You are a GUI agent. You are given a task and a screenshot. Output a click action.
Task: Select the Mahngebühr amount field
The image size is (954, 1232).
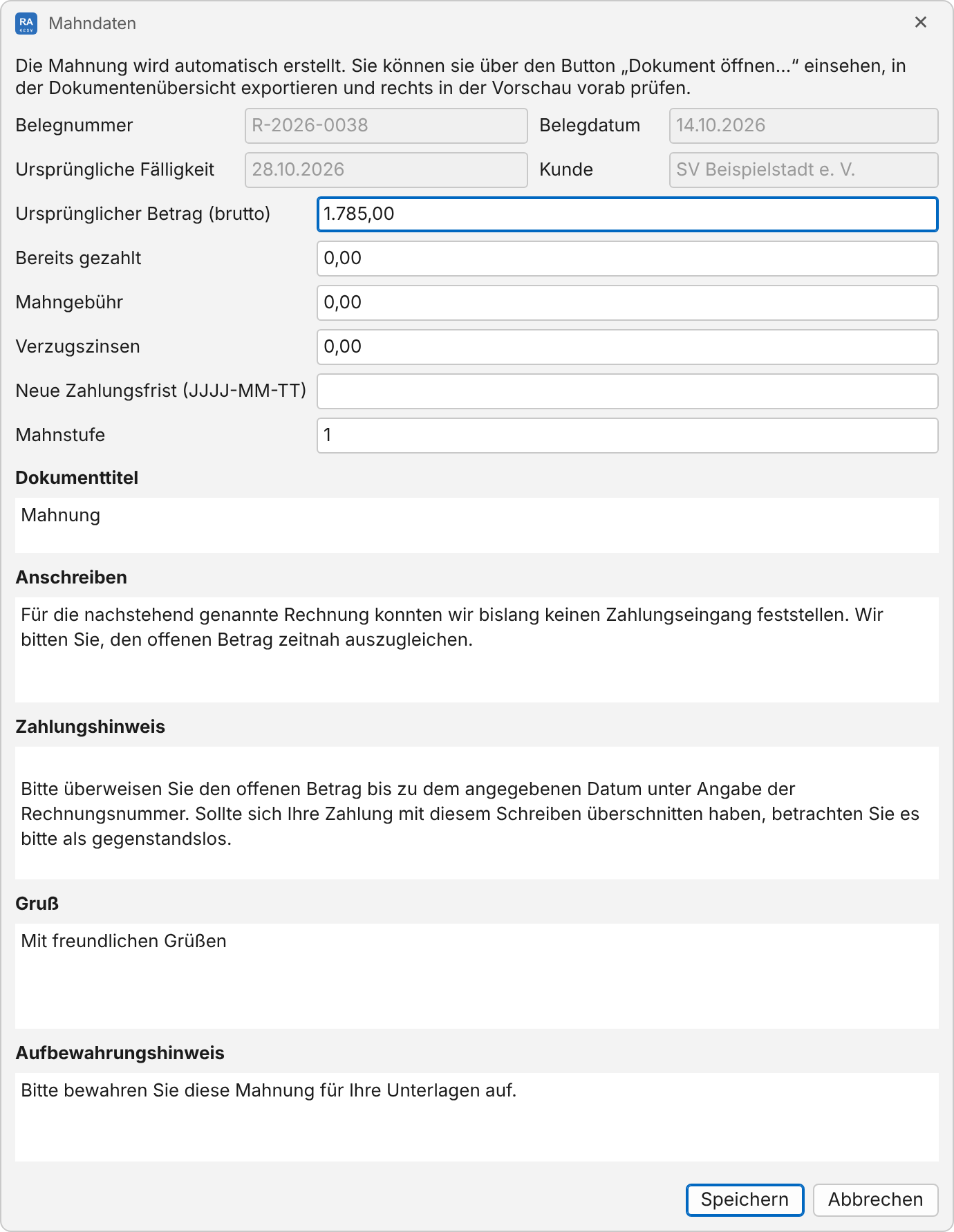click(628, 303)
